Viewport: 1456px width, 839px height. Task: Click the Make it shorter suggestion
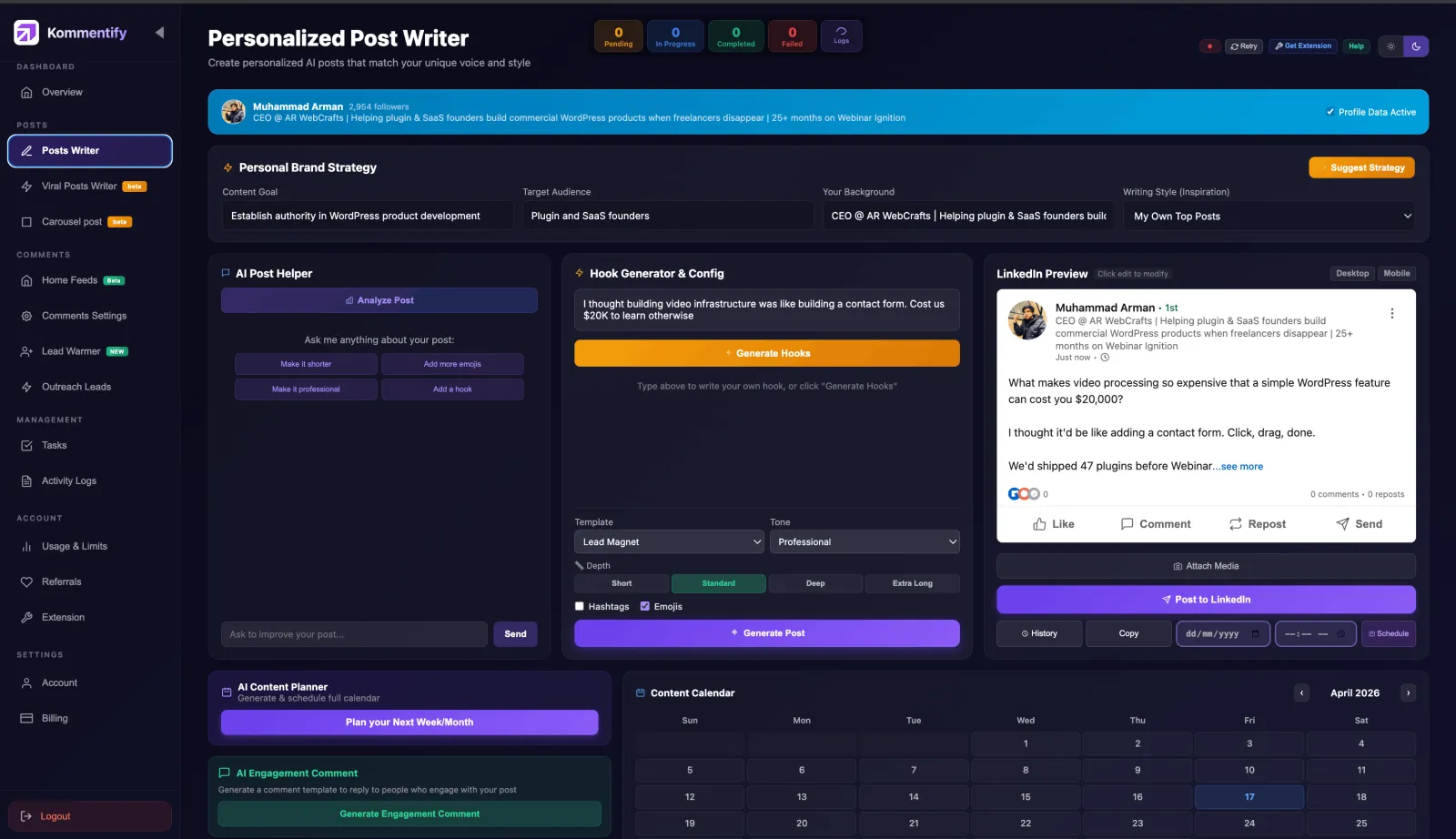pyautogui.click(x=306, y=364)
